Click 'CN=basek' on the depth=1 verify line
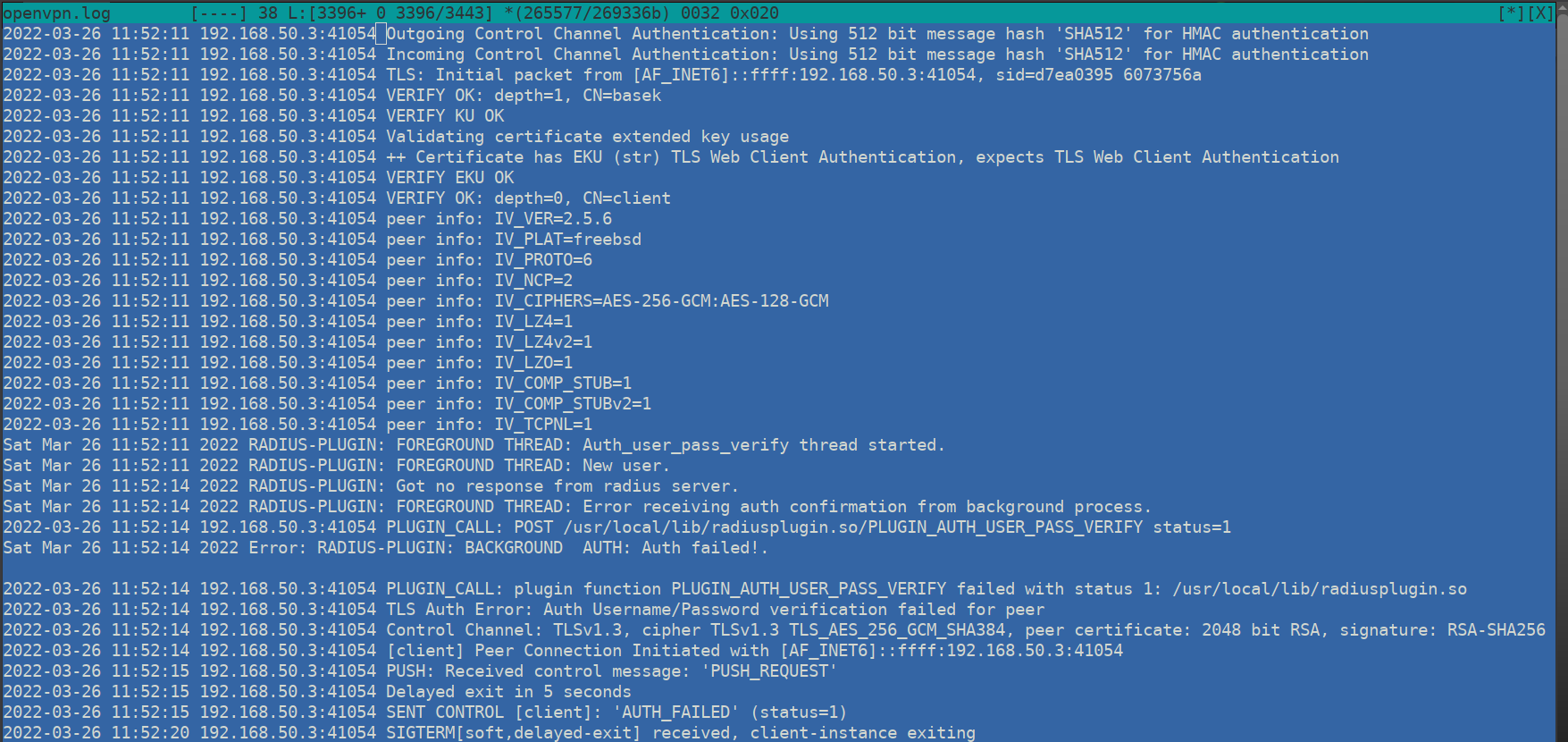The height and width of the screenshot is (742, 1568). [622, 96]
